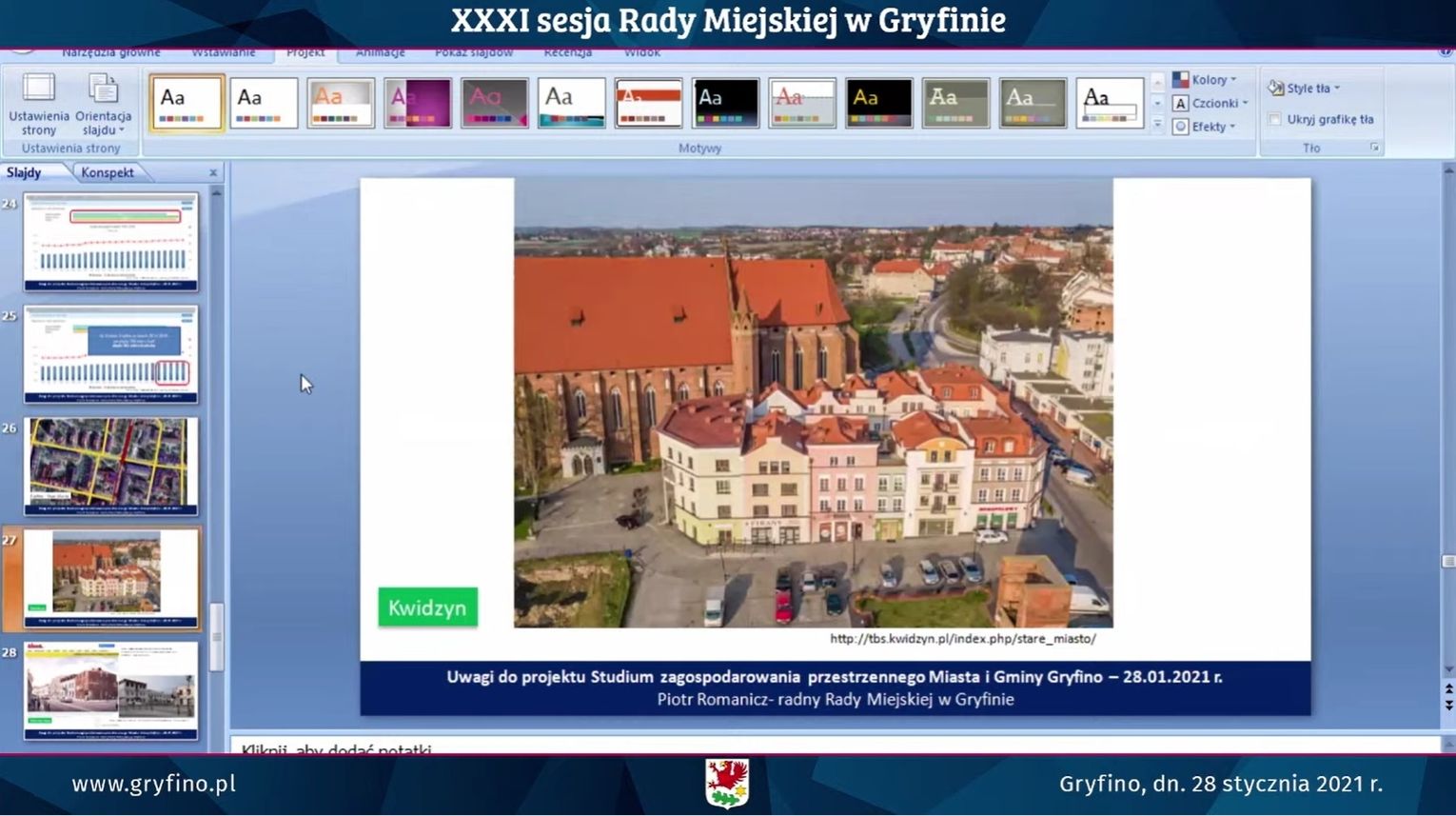
Task: Expand the Efekty dropdown
Action: click(x=1205, y=127)
